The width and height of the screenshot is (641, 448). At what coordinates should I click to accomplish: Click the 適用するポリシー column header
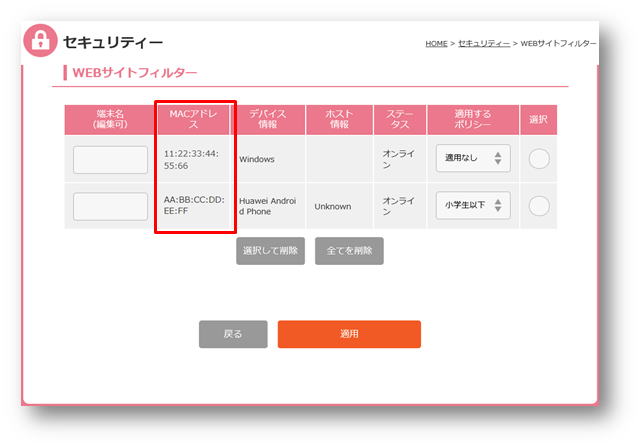[473, 119]
